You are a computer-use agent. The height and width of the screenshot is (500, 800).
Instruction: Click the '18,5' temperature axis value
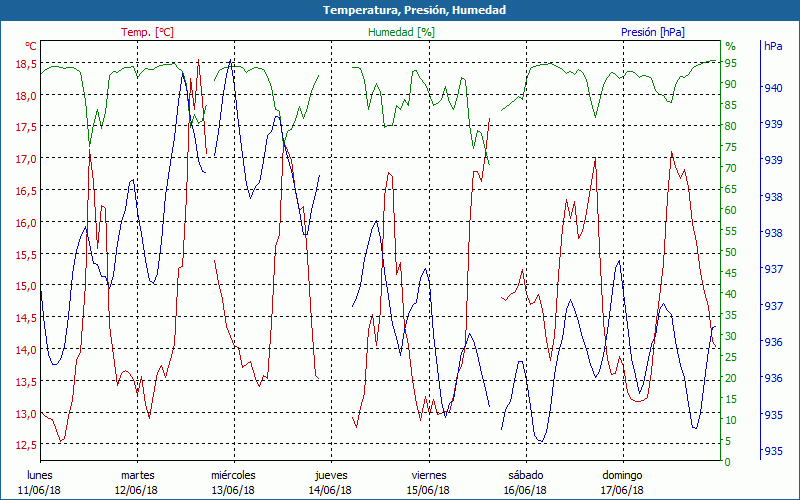coord(27,64)
